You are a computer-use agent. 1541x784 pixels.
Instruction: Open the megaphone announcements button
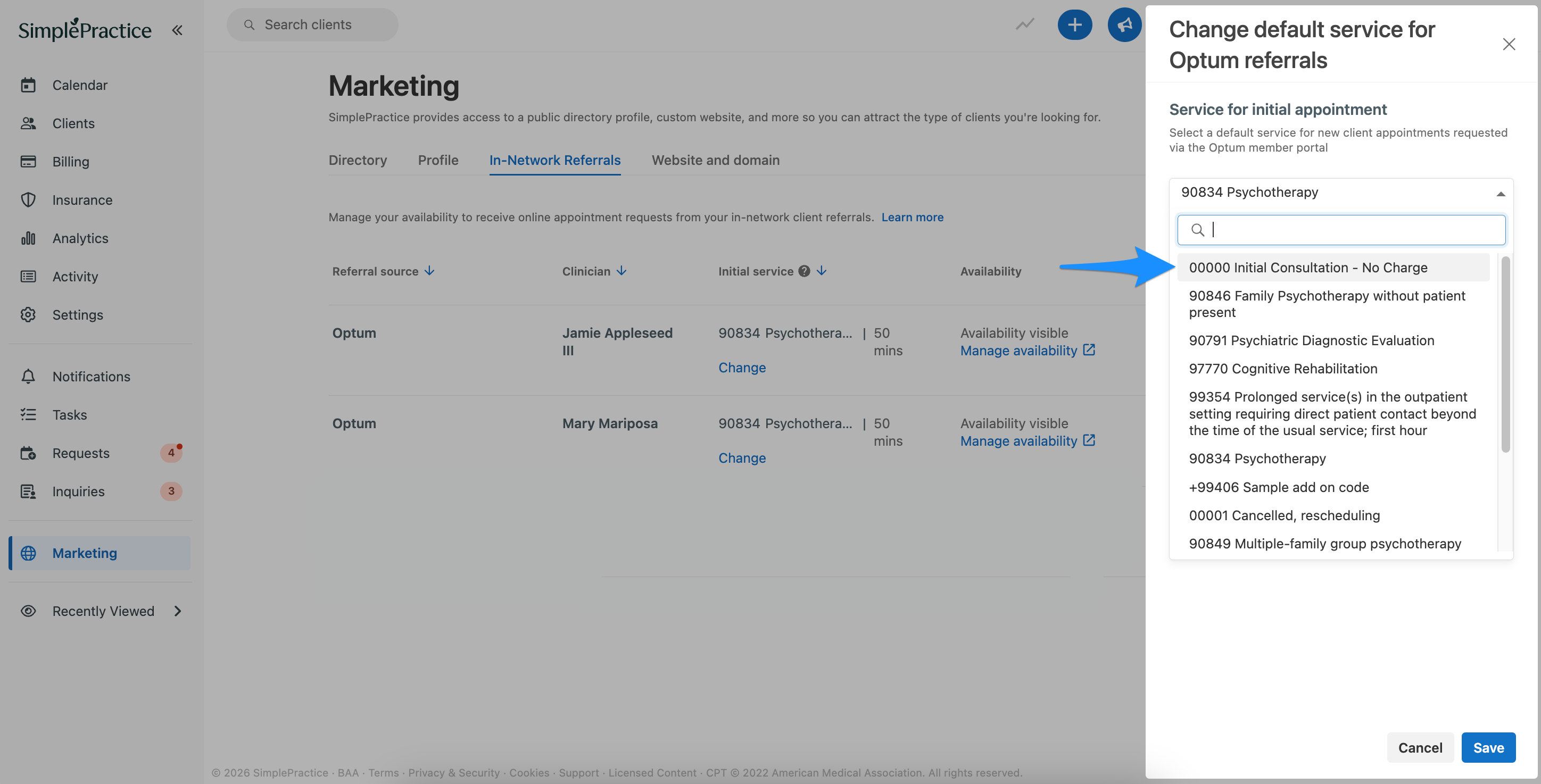tap(1124, 24)
